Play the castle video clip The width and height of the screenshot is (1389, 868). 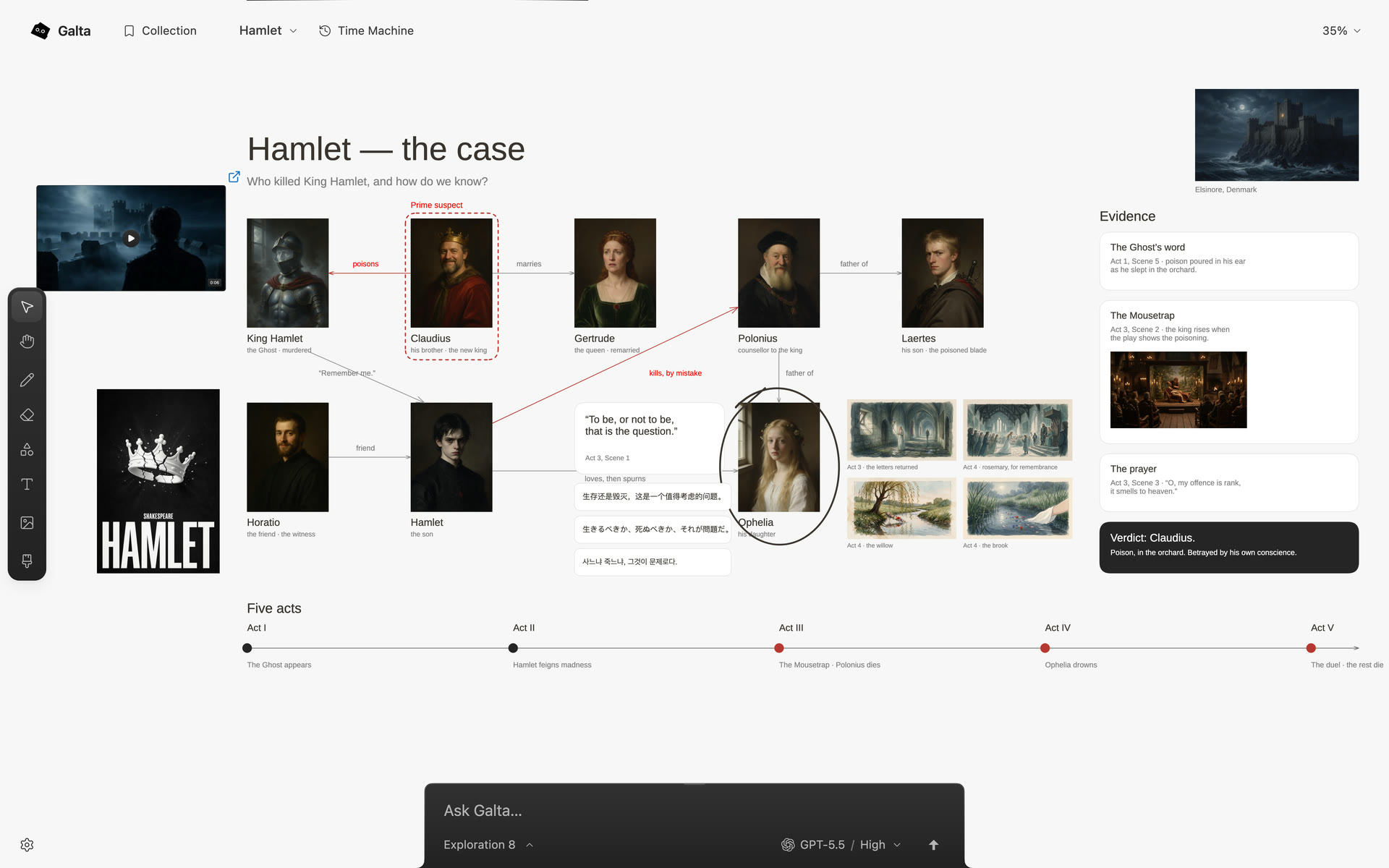[x=131, y=238]
